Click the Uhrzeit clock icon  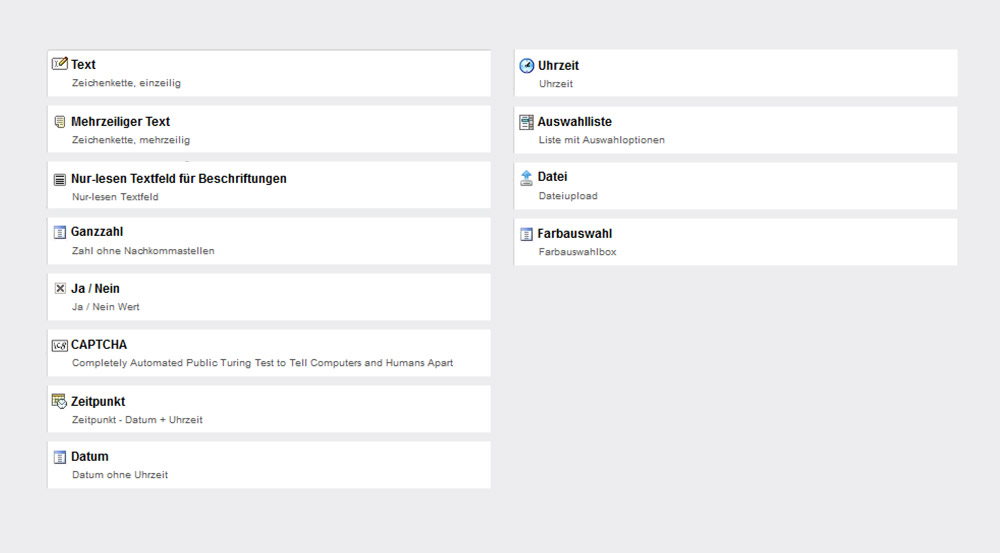pyautogui.click(x=527, y=66)
